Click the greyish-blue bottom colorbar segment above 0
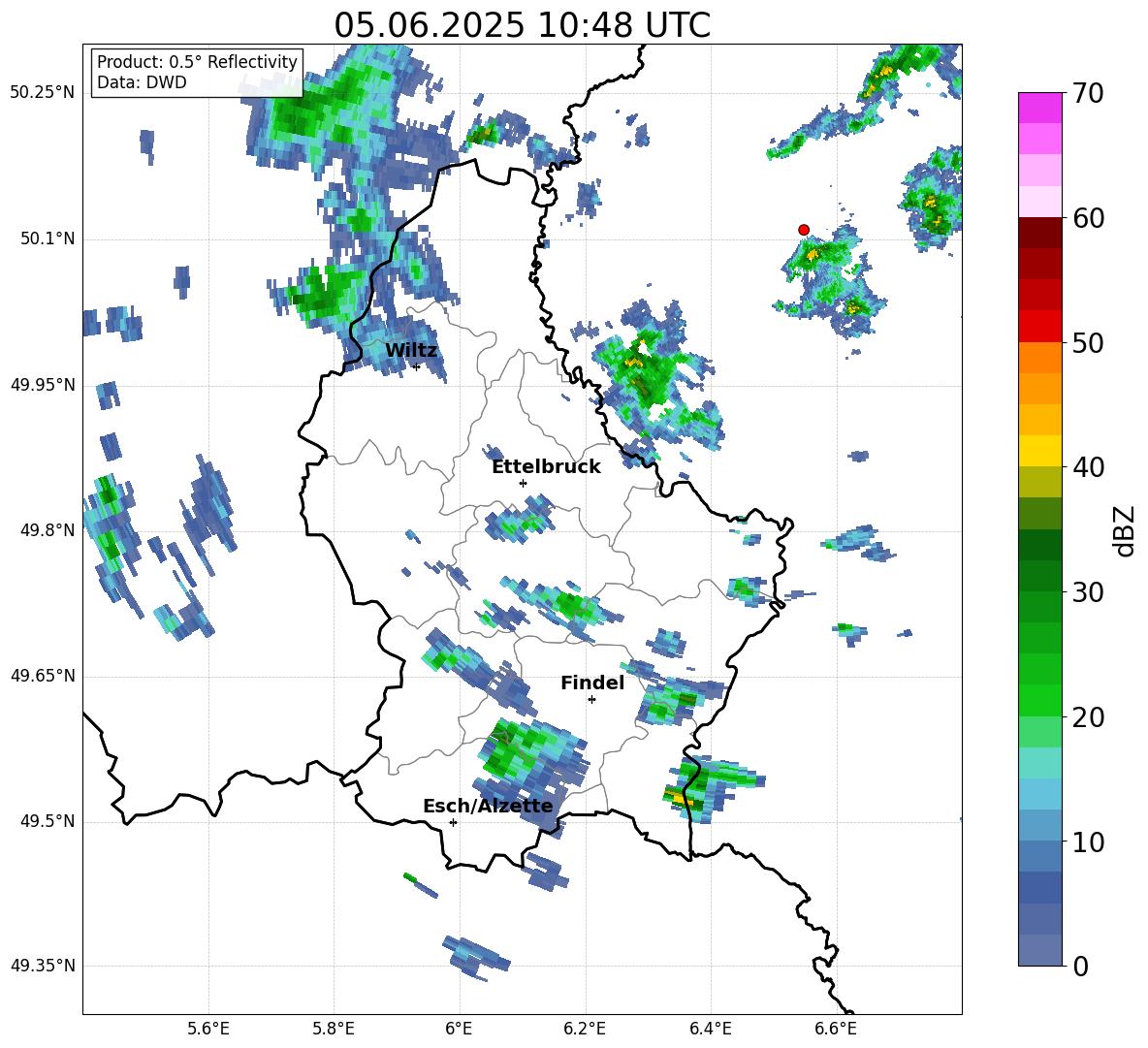Viewport: 1148px width, 1048px height. [x=1039, y=950]
